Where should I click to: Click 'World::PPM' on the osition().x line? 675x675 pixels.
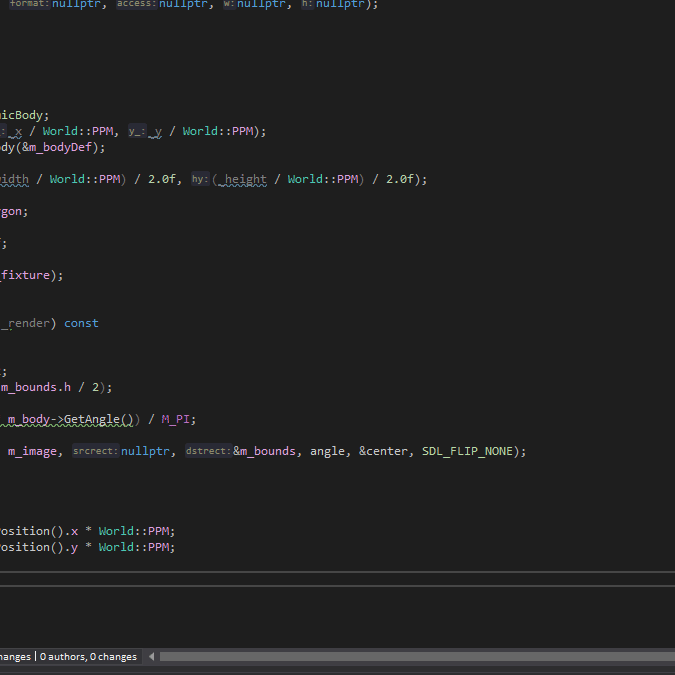(134, 531)
